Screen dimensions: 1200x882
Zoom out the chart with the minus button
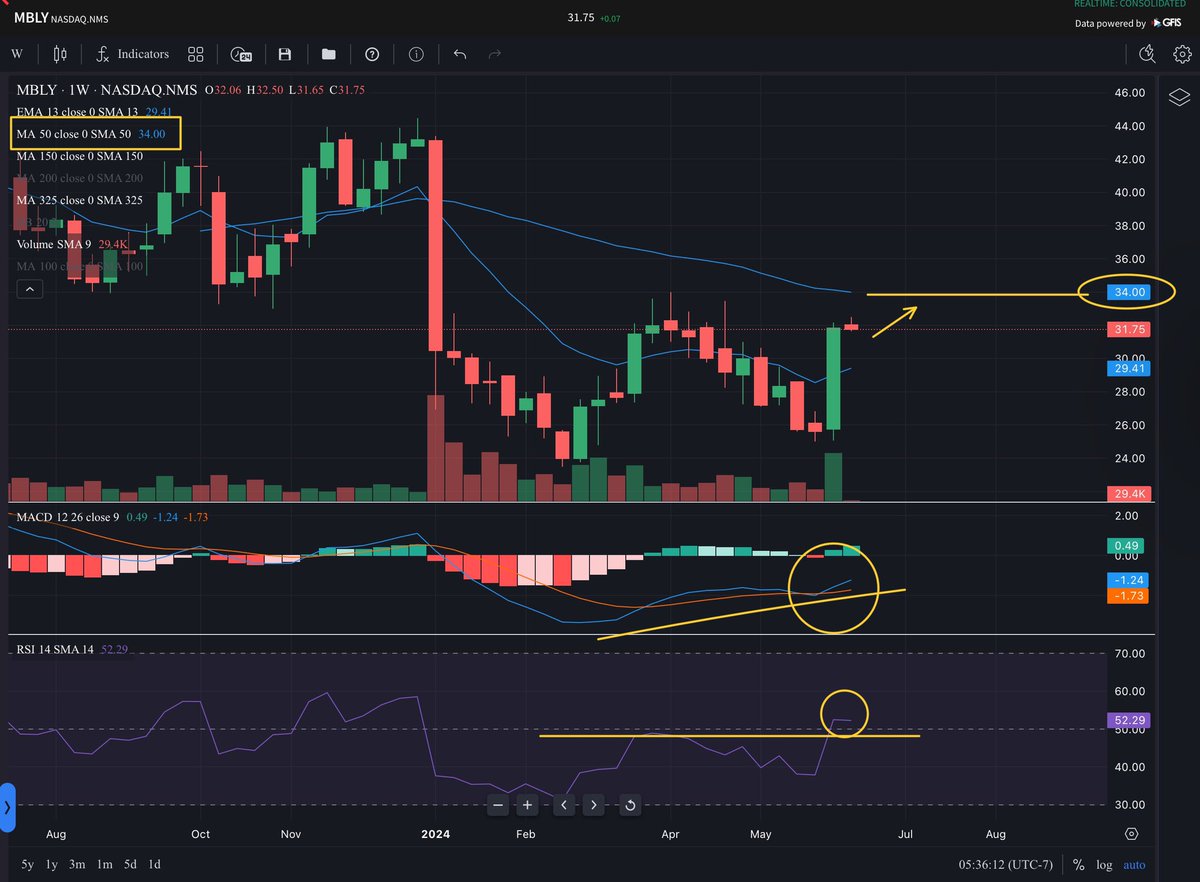click(x=499, y=805)
